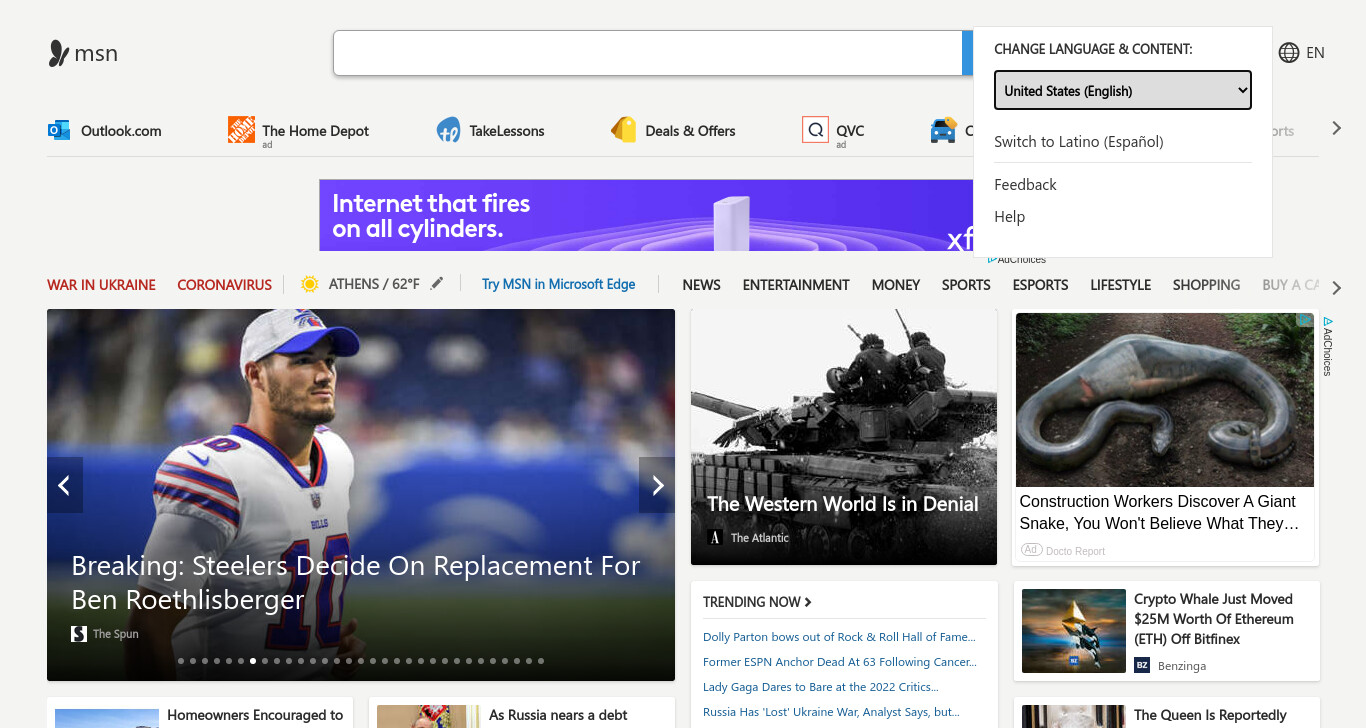Click the sun weather icon
This screenshot has height=728, width=1366.
[x=310, y=284]
